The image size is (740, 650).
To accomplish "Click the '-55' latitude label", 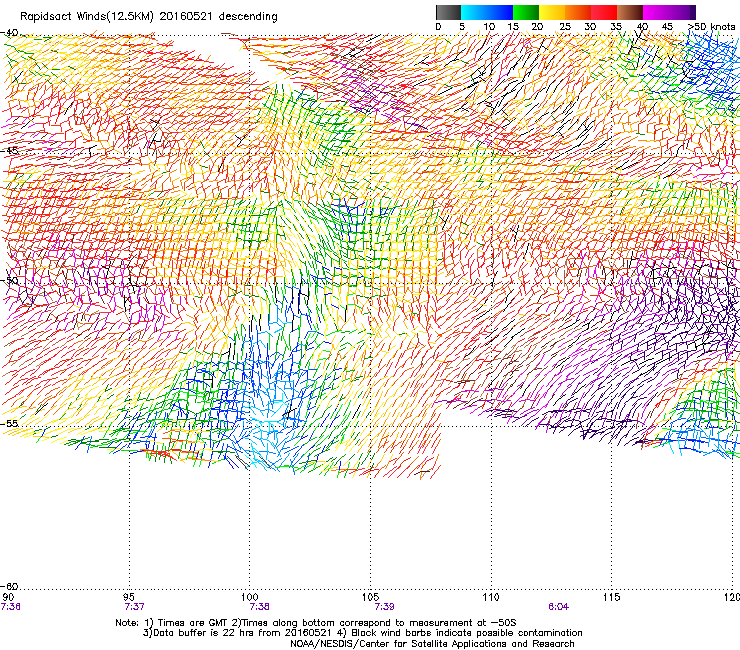I will pos(10,423).
